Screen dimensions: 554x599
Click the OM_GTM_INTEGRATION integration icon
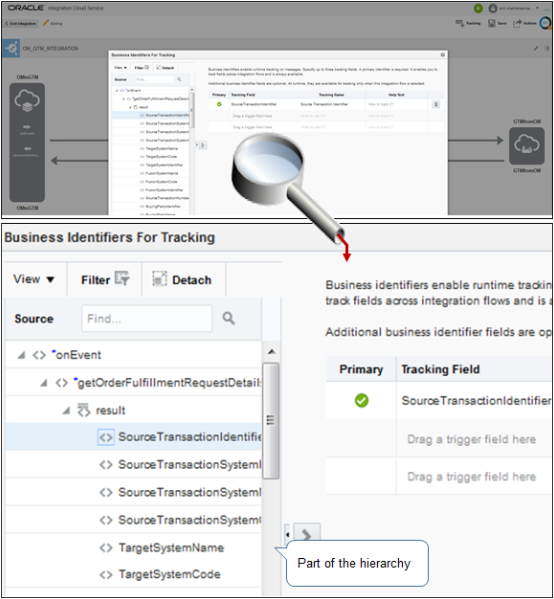click(x=11, y=48)
